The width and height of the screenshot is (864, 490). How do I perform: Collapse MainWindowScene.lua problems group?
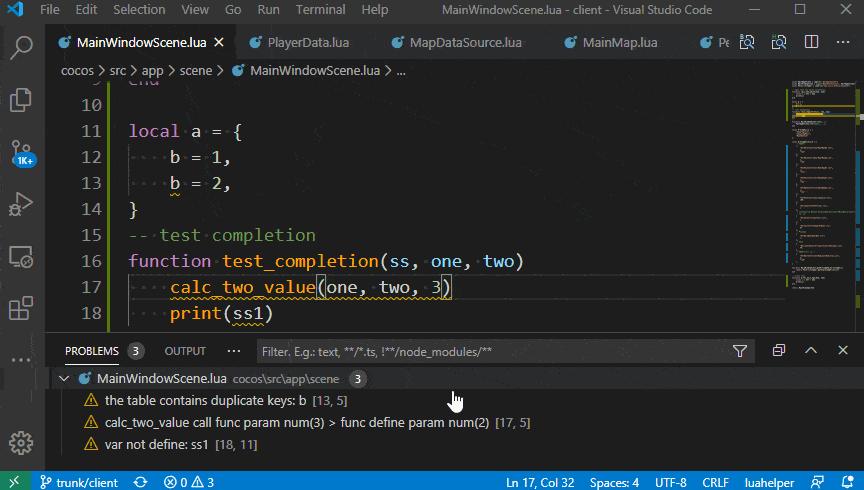64,379
